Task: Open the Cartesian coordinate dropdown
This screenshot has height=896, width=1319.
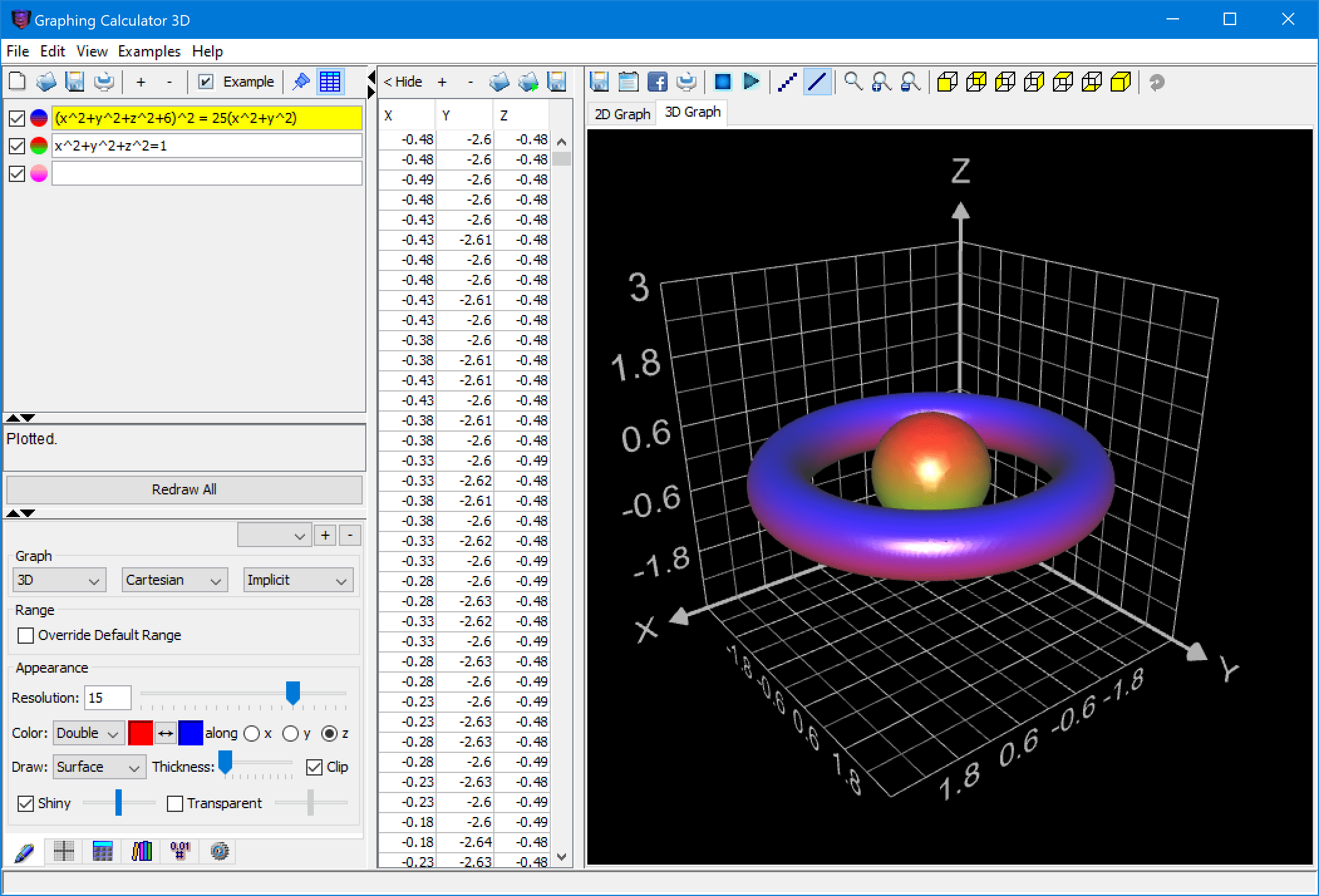Action: (x=174, y=580)
